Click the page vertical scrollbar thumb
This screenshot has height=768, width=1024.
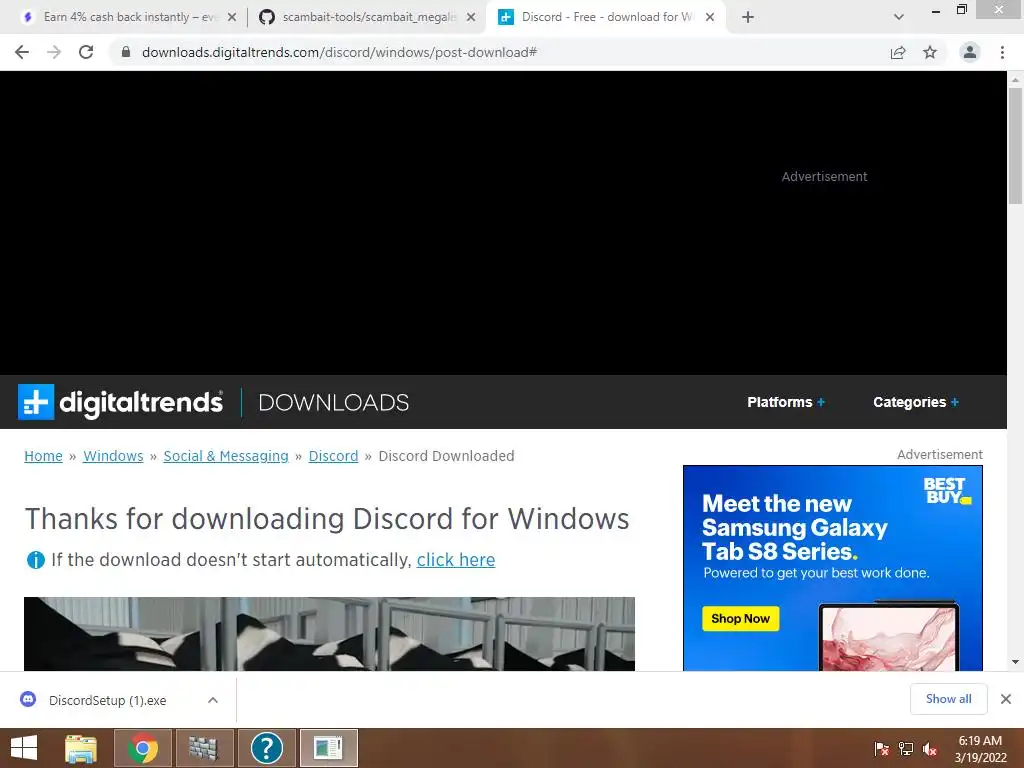point(1015,145)
